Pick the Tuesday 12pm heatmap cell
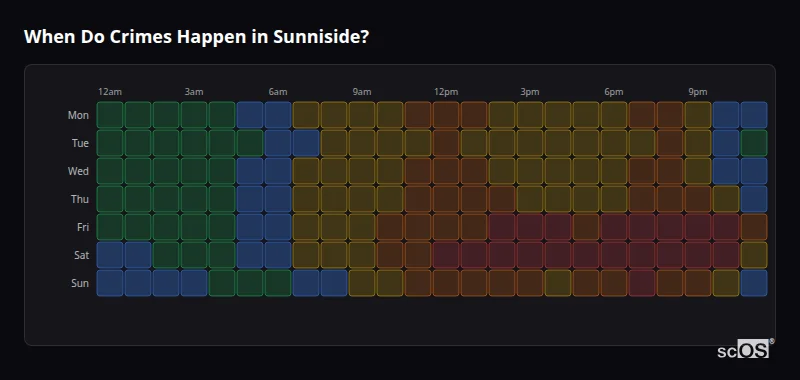Viewport: 800px width, 380px height. point(446,143)
